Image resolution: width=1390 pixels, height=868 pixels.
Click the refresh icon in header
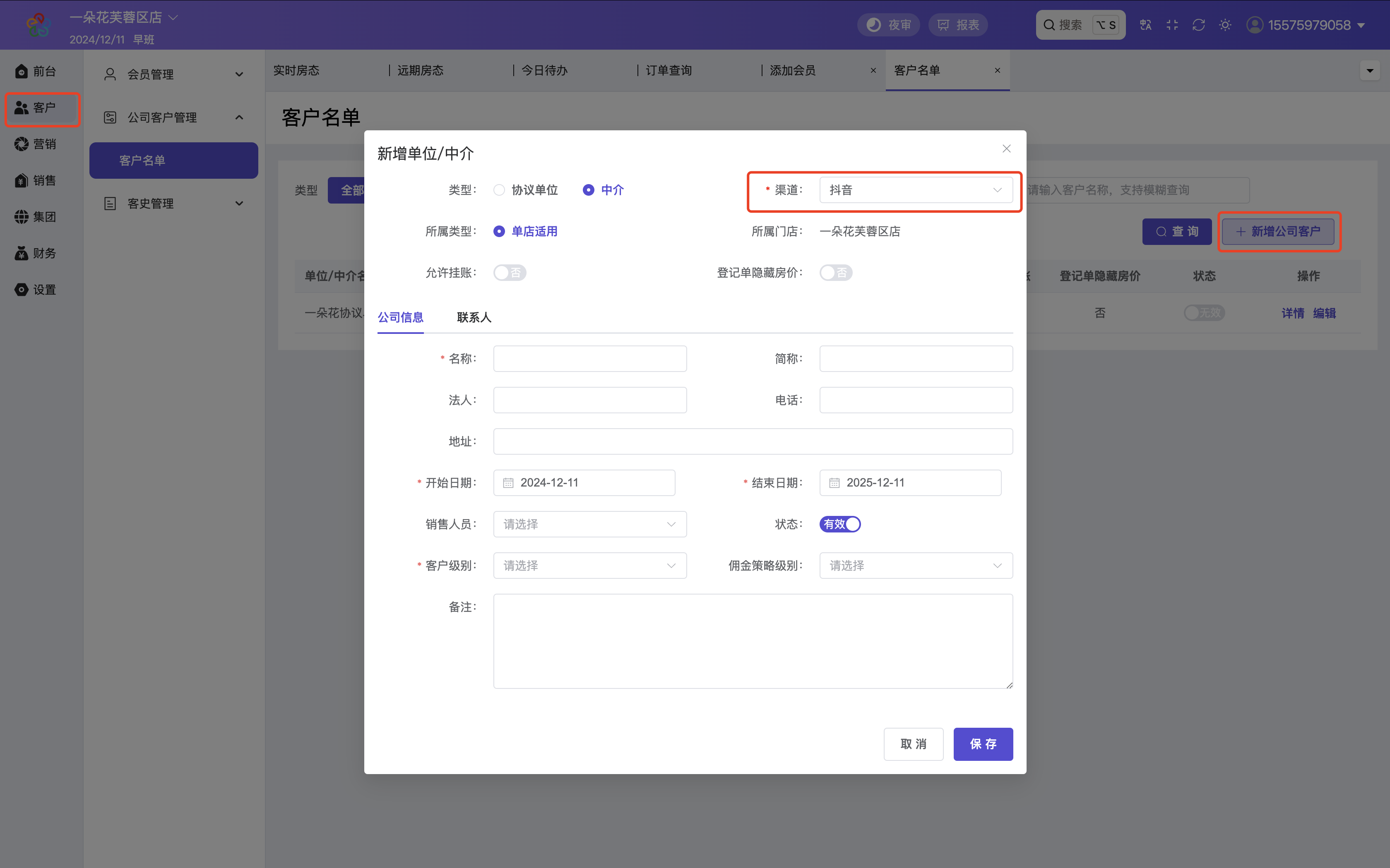pyautogui.click(x=1199, y=25)
